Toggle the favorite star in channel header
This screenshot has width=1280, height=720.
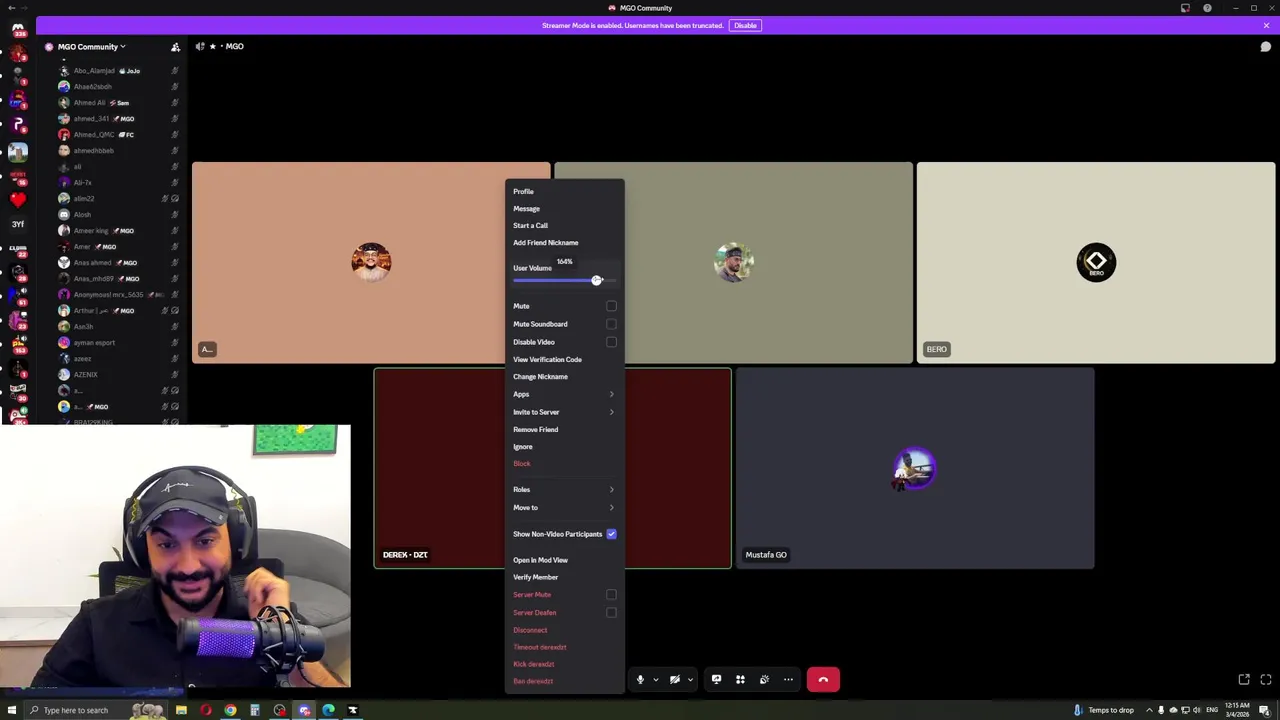[213, 47]
